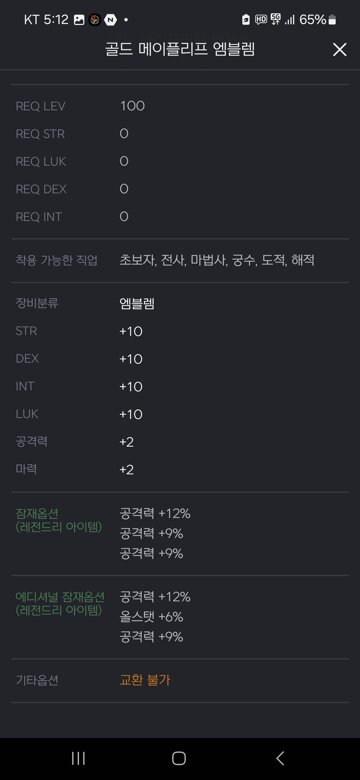Tap the STR +10 stat value

coord(131,331)
